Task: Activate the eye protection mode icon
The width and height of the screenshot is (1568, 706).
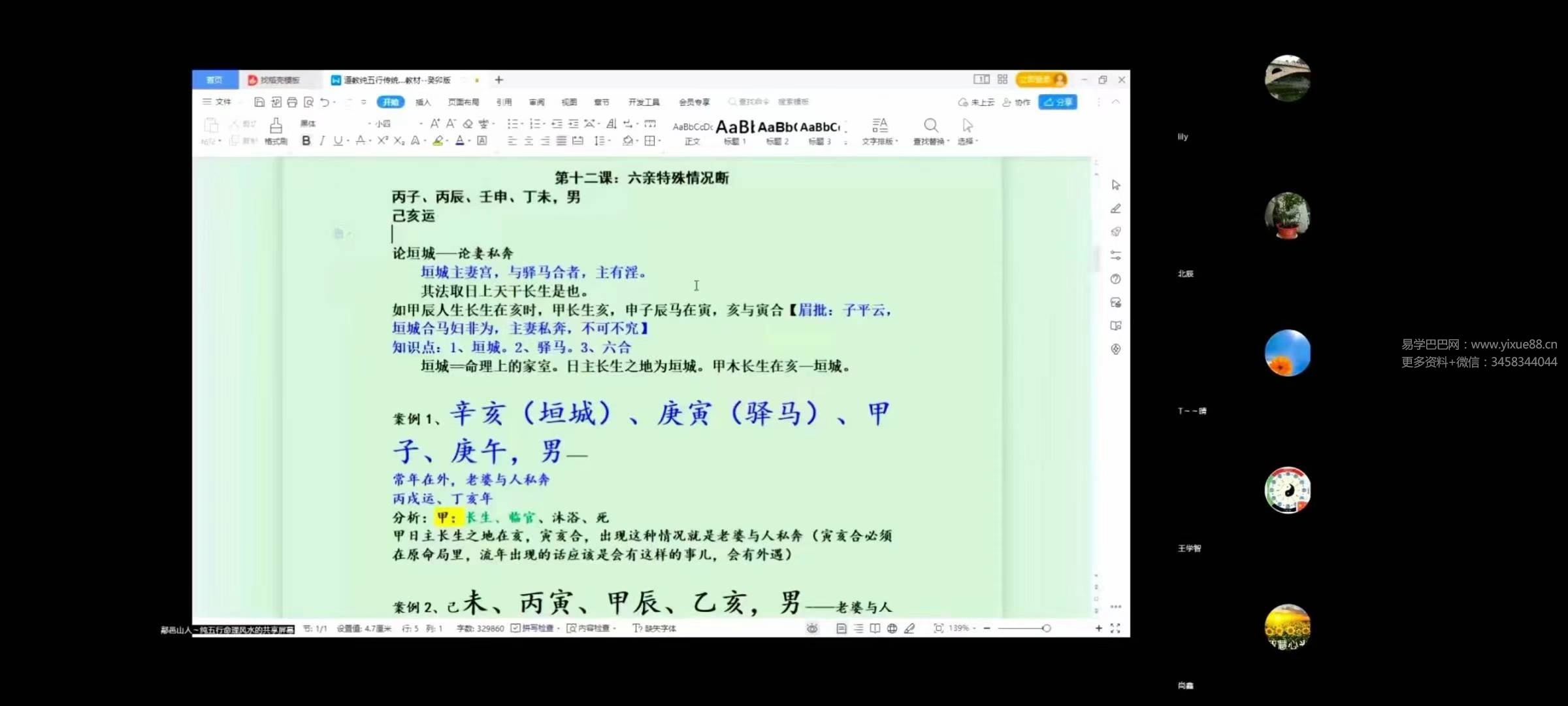Action: (812, 628)
